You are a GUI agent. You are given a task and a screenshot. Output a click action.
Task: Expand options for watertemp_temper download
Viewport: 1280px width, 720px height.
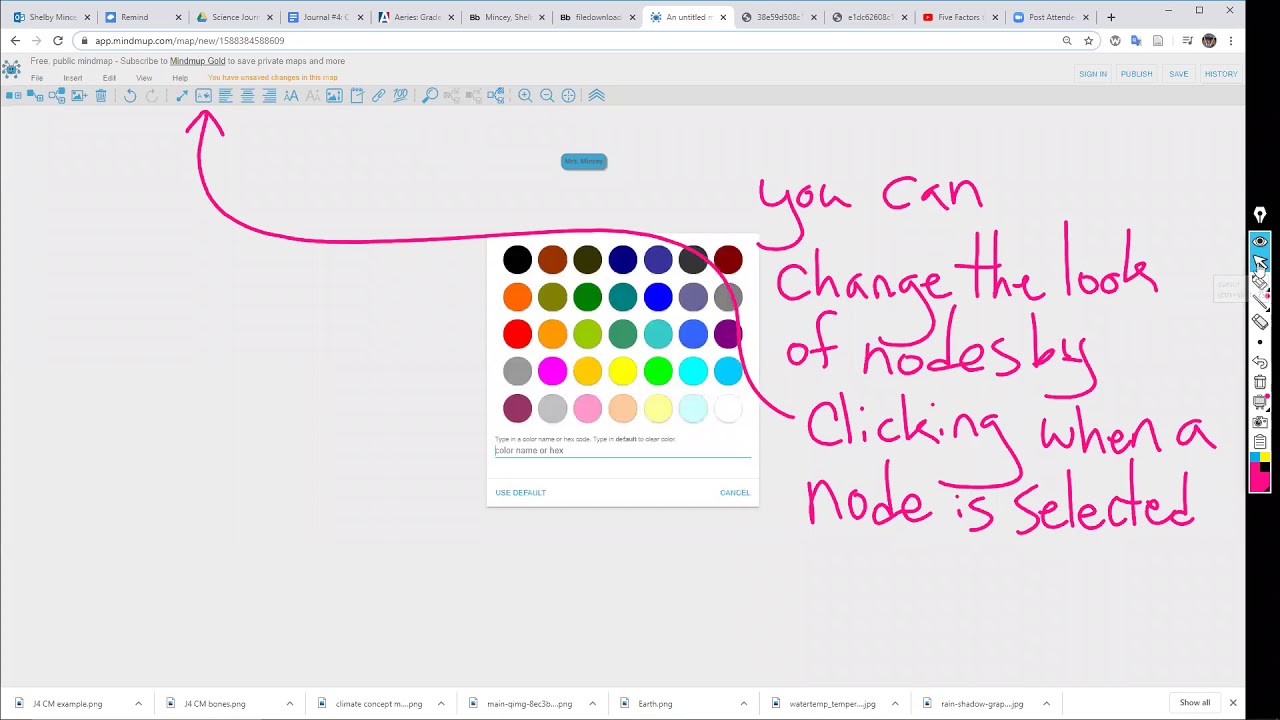[895, 704]
